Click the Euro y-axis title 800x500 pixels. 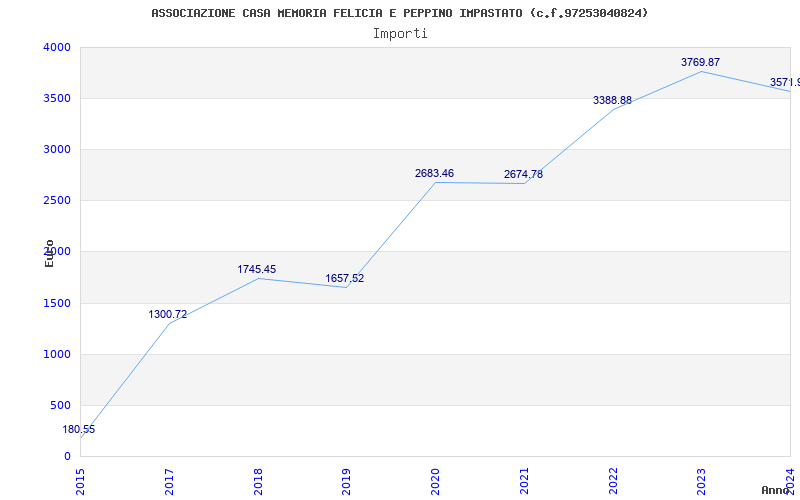point(49,253)
